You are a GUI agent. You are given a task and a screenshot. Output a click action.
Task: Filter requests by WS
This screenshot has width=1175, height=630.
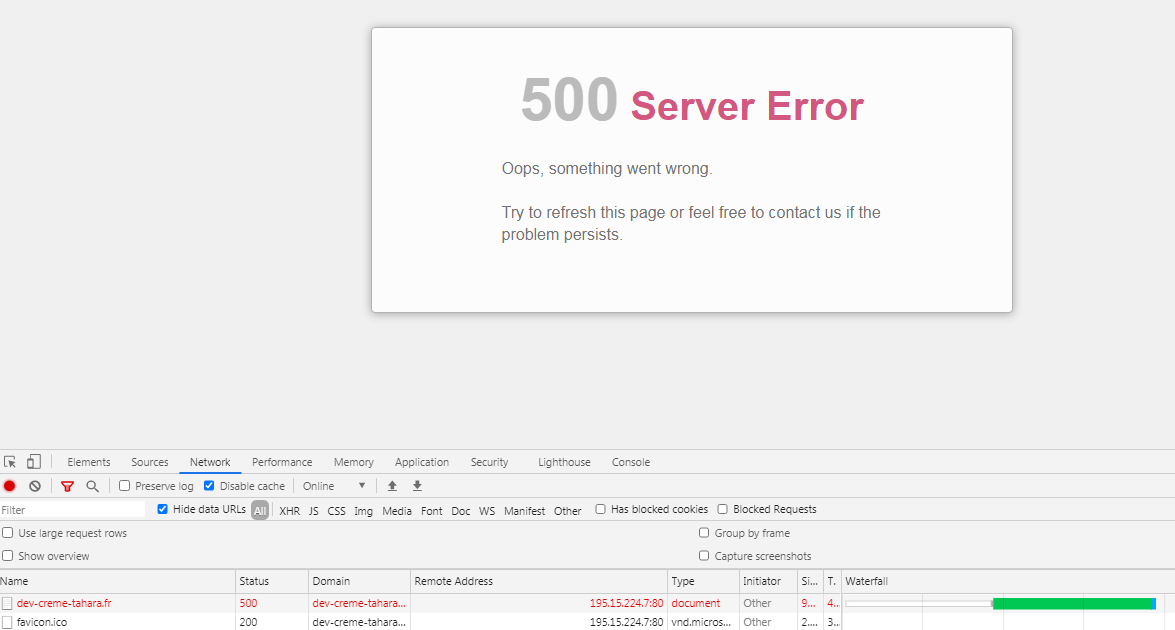tap(487, 511)
